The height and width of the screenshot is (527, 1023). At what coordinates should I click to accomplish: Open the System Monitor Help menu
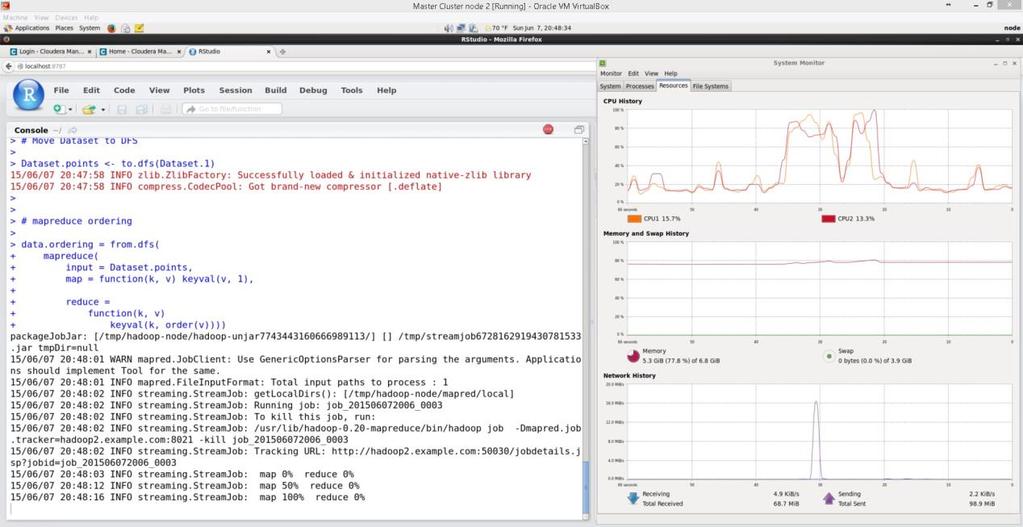coord(670,74)
